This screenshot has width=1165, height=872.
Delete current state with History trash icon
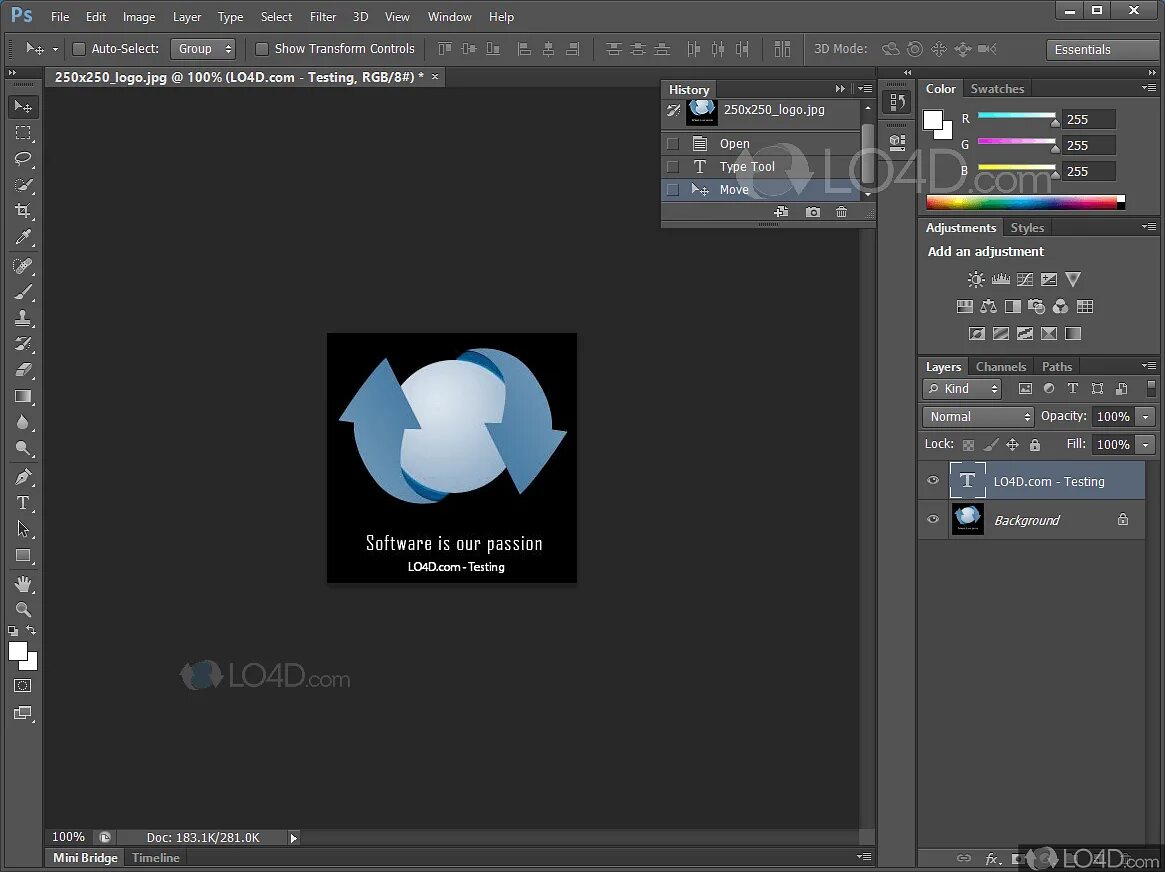point(841,212)
